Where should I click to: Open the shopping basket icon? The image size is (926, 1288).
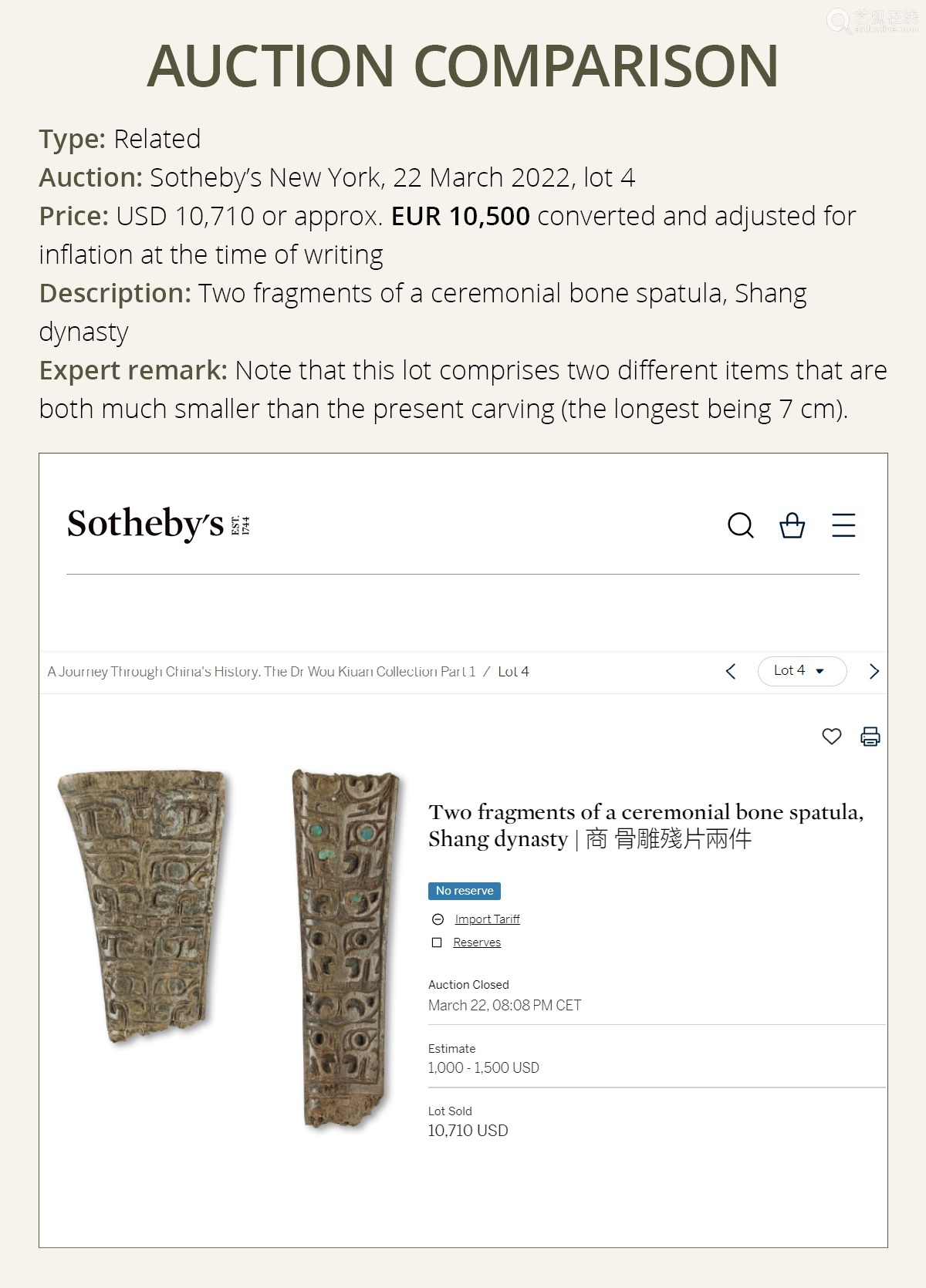[792, 525]
